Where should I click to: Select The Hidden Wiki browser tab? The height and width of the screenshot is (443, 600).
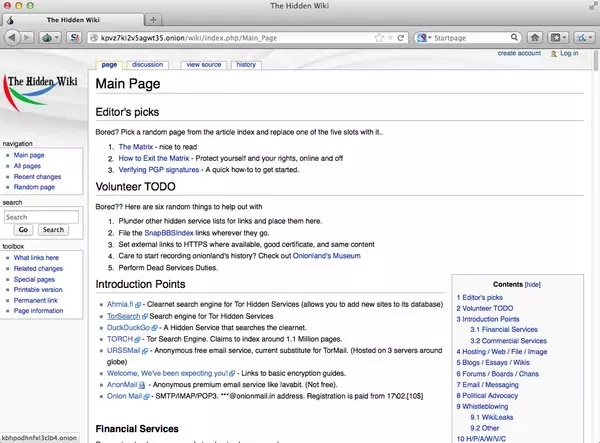[x=73, y=20]
